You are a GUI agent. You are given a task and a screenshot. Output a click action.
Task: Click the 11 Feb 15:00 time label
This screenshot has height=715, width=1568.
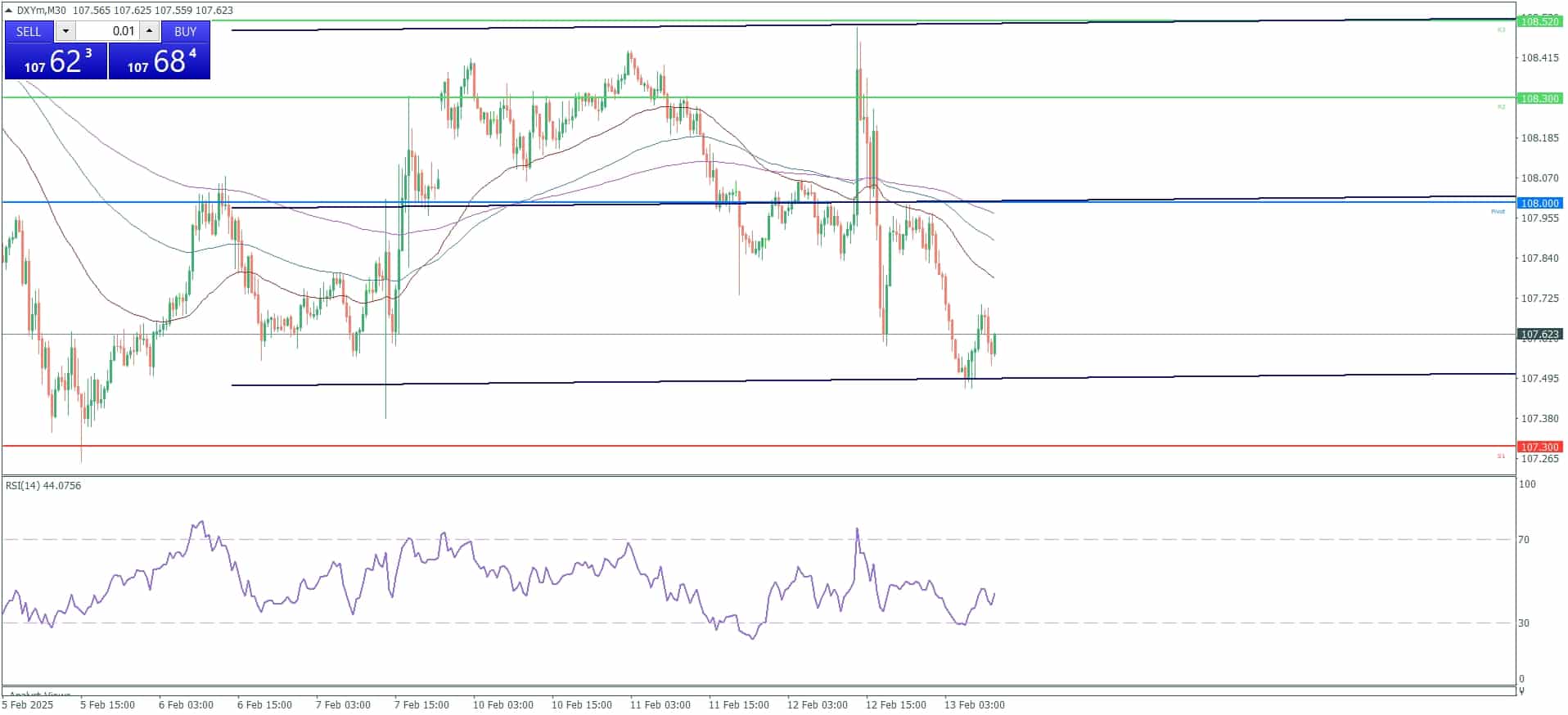click(739, 704)
